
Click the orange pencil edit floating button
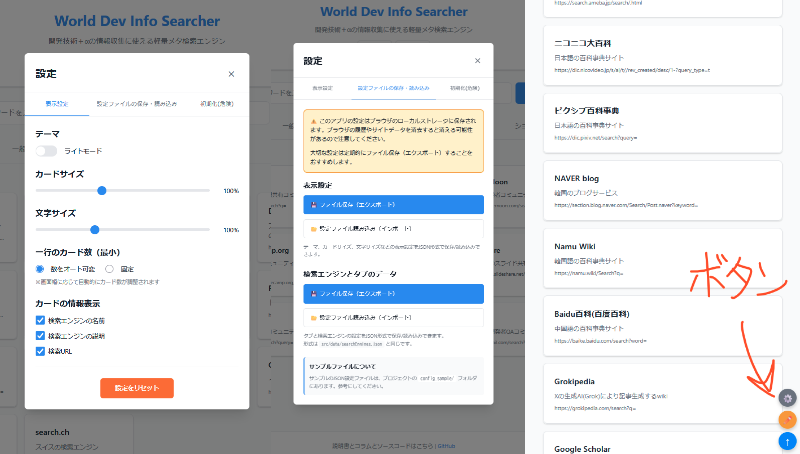coord(787,420)
